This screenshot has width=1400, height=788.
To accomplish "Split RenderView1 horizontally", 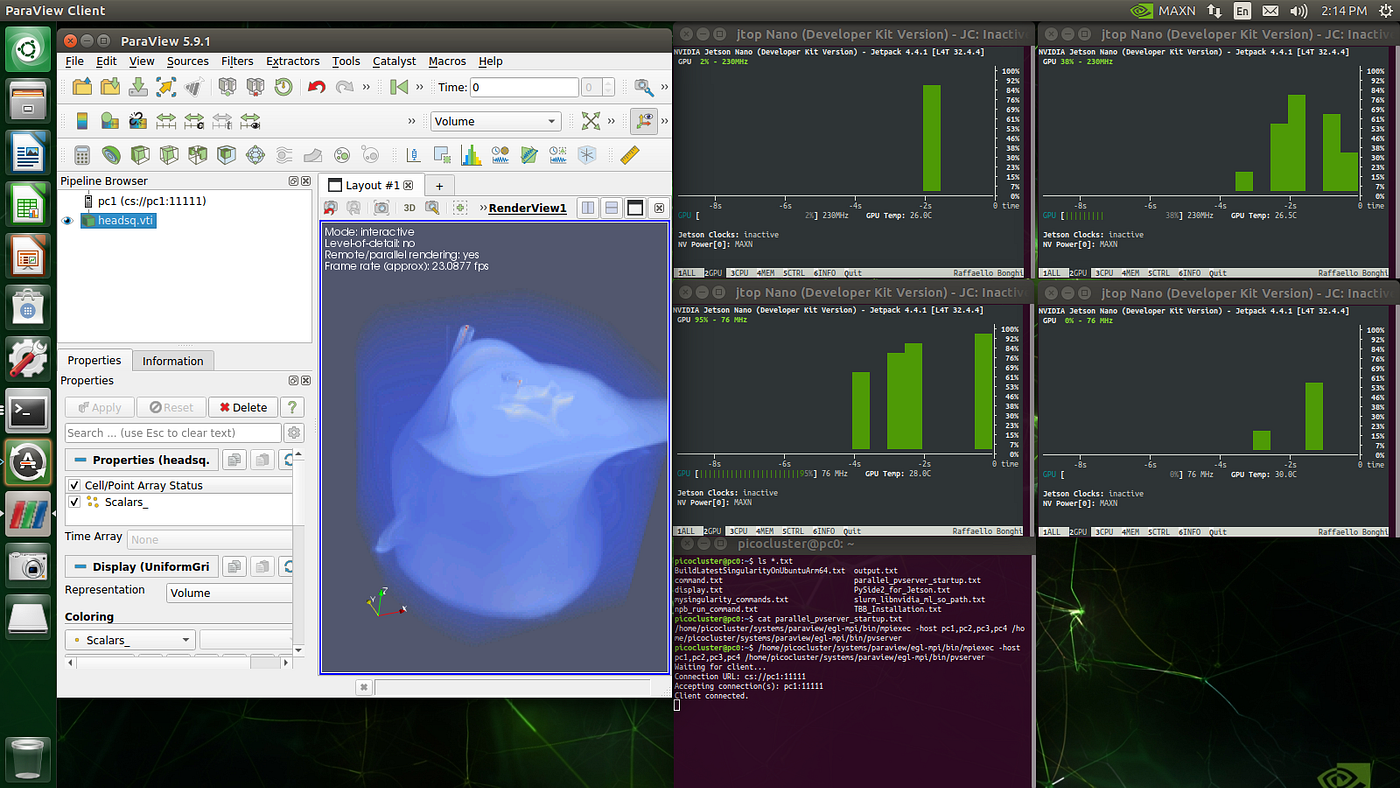I will coord(587,208).
